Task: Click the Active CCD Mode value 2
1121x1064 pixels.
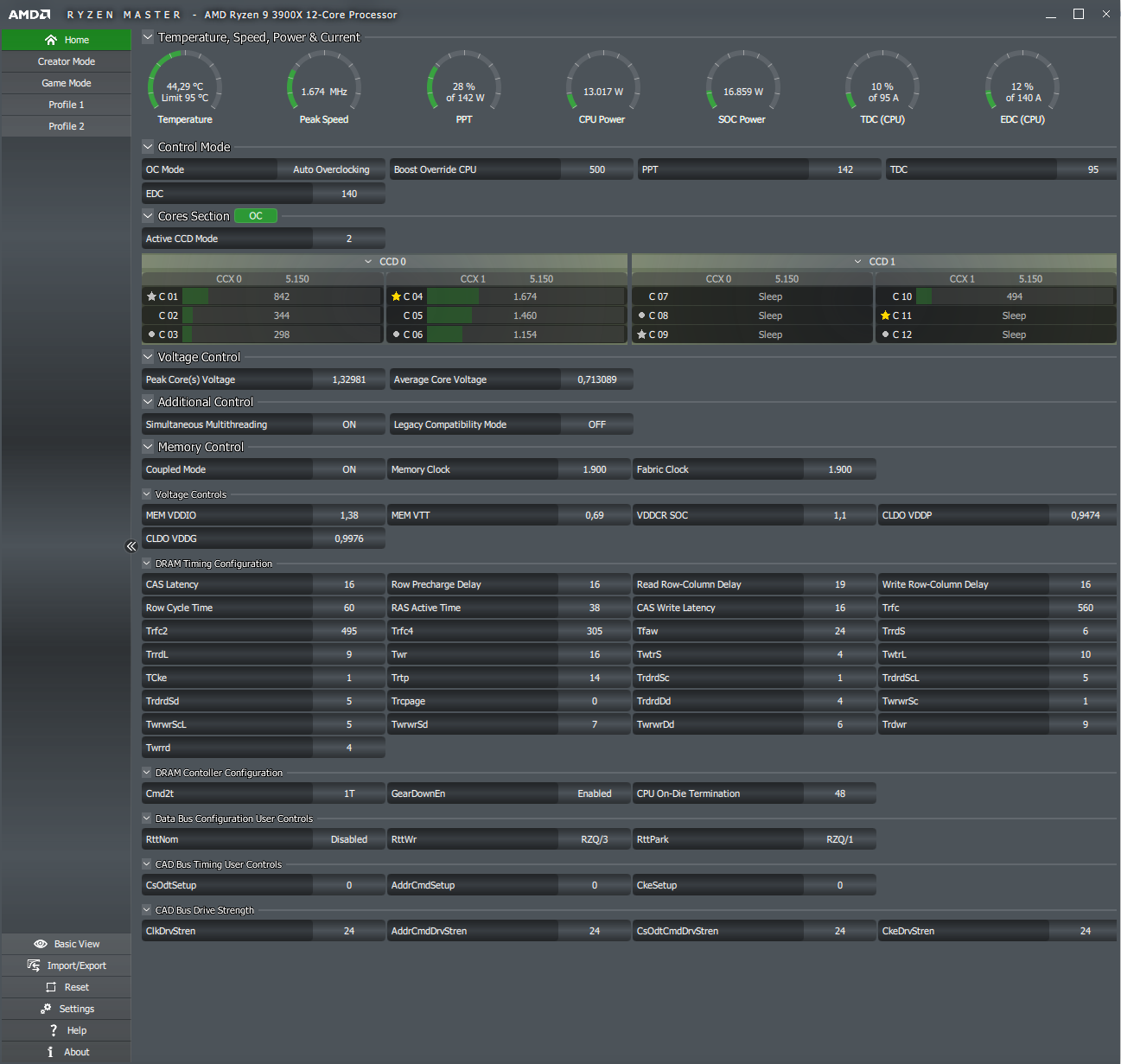Action: tap(349, 239)
